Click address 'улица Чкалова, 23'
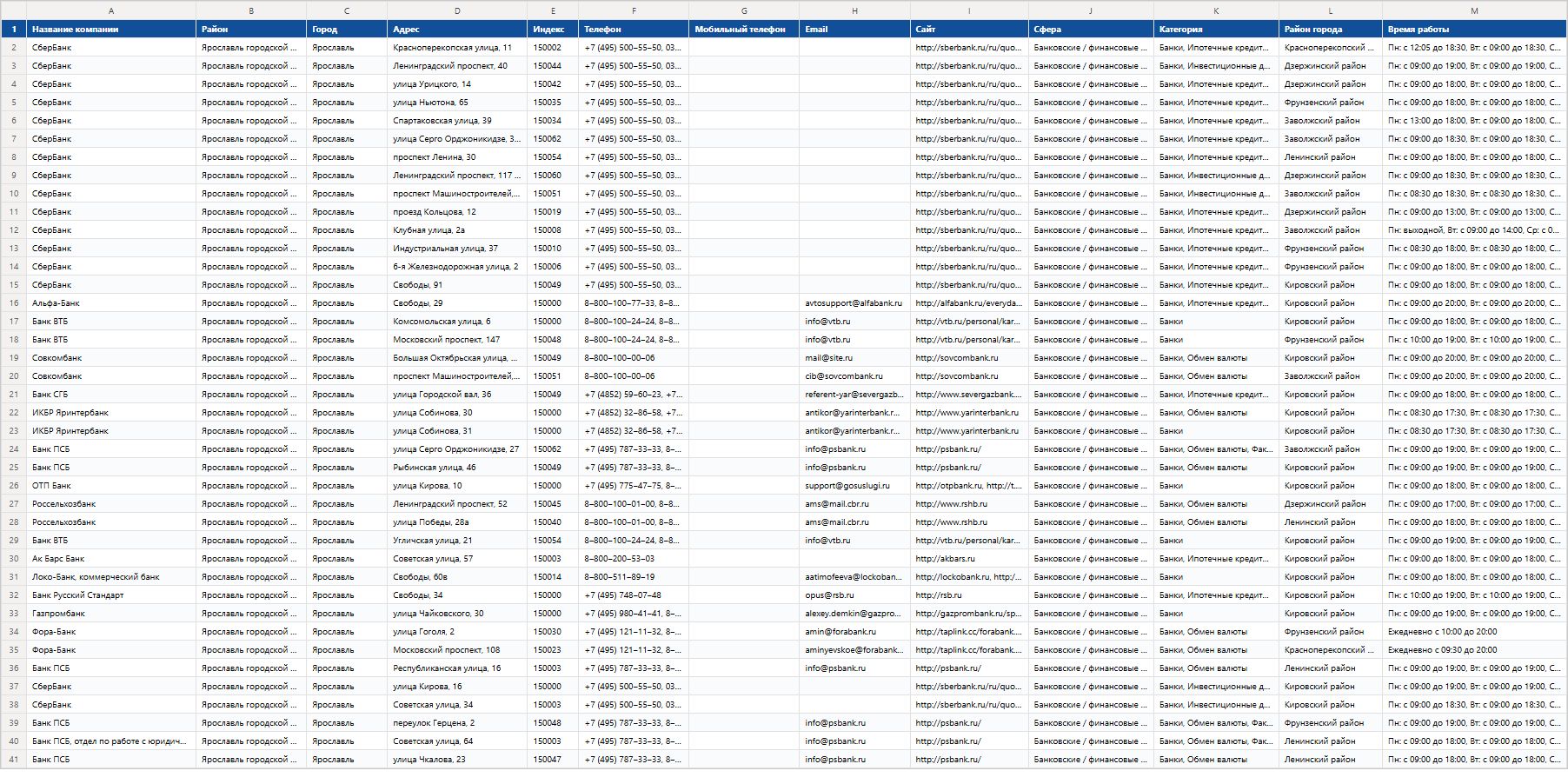Screen dimensions: 1568x784 click(457, 760)
